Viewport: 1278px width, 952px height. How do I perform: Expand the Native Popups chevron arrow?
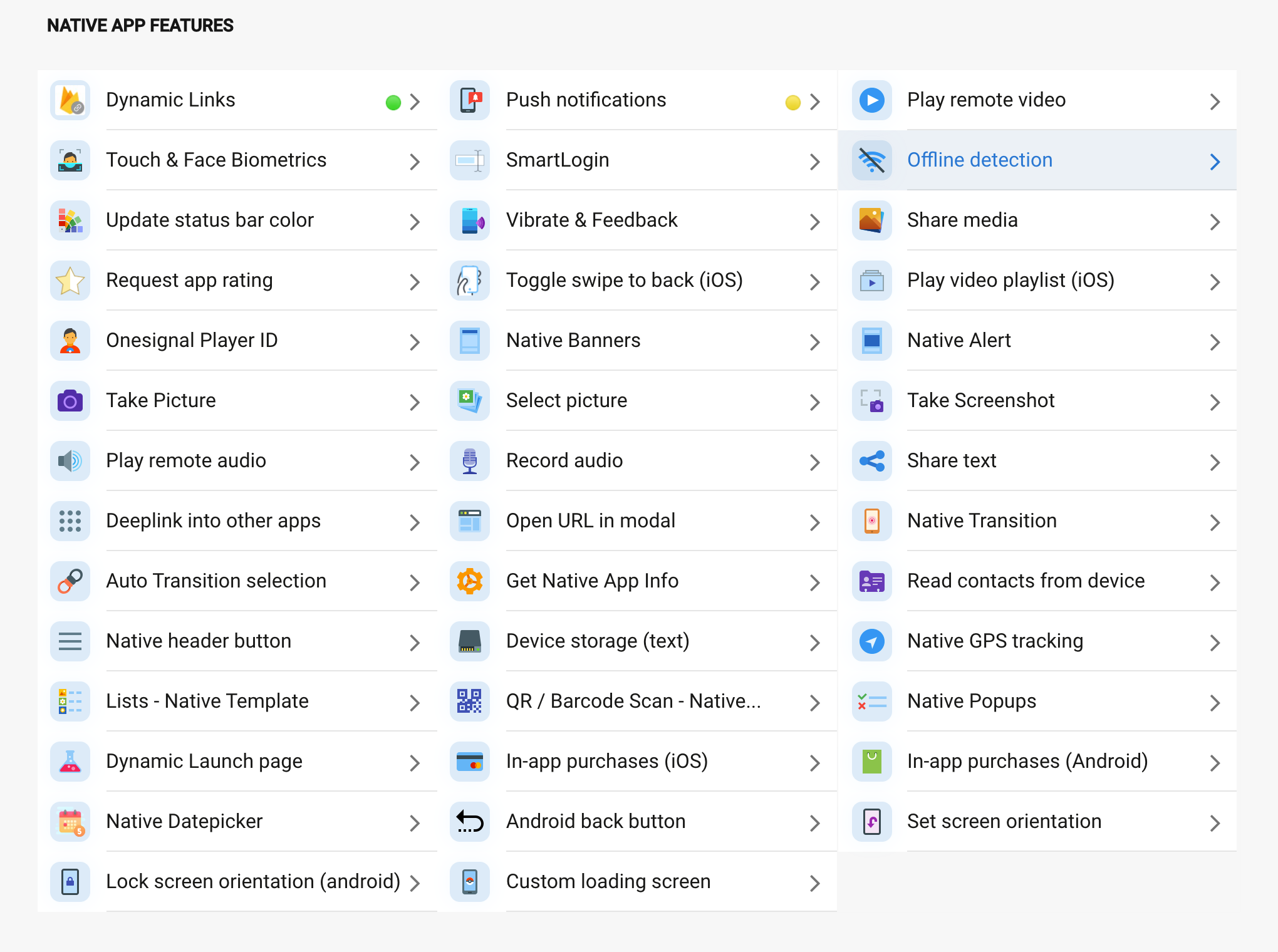click(1215, 703)
